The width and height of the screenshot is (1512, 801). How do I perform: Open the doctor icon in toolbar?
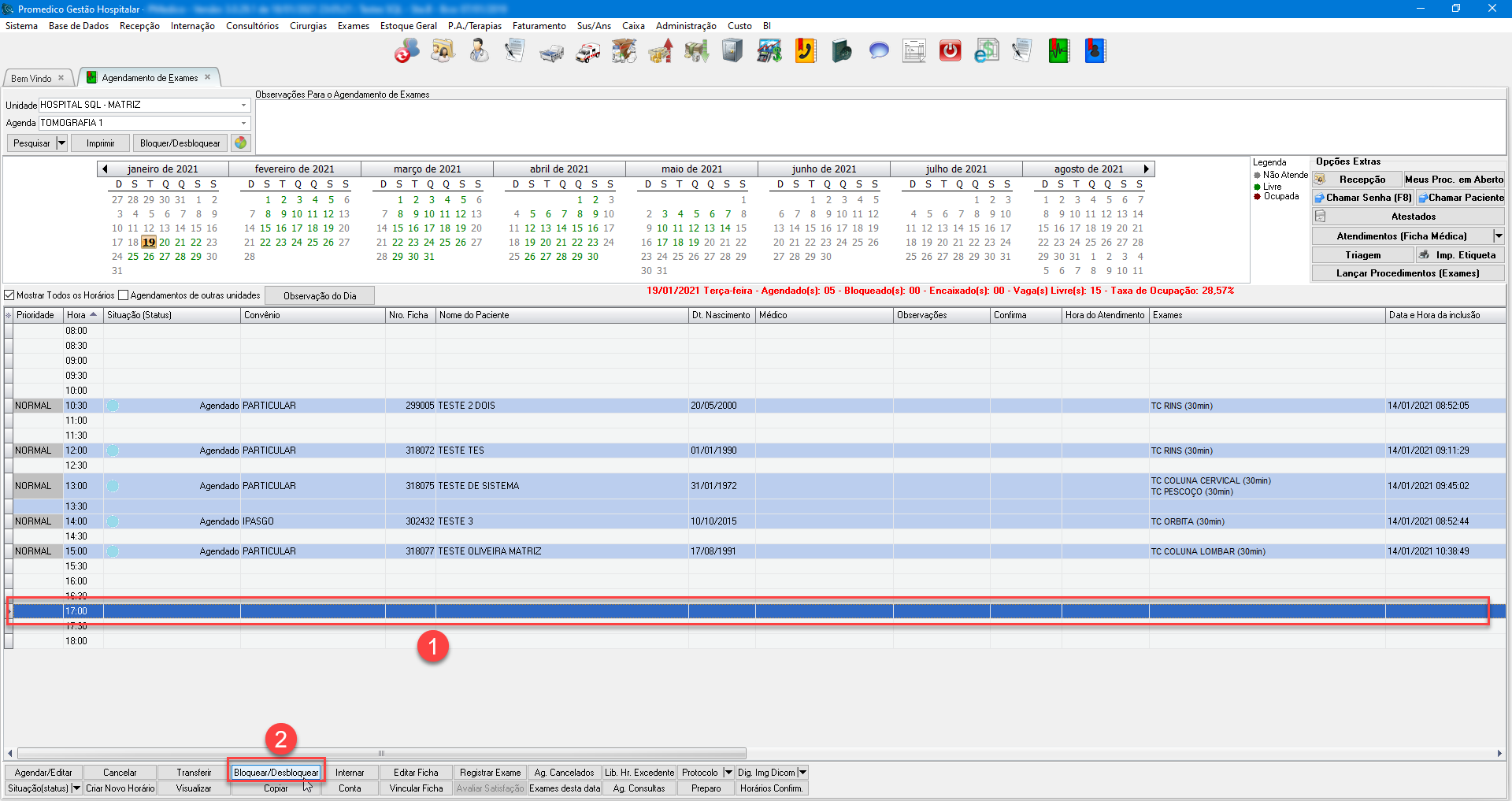pyautogui.click(x=478, y=52)
